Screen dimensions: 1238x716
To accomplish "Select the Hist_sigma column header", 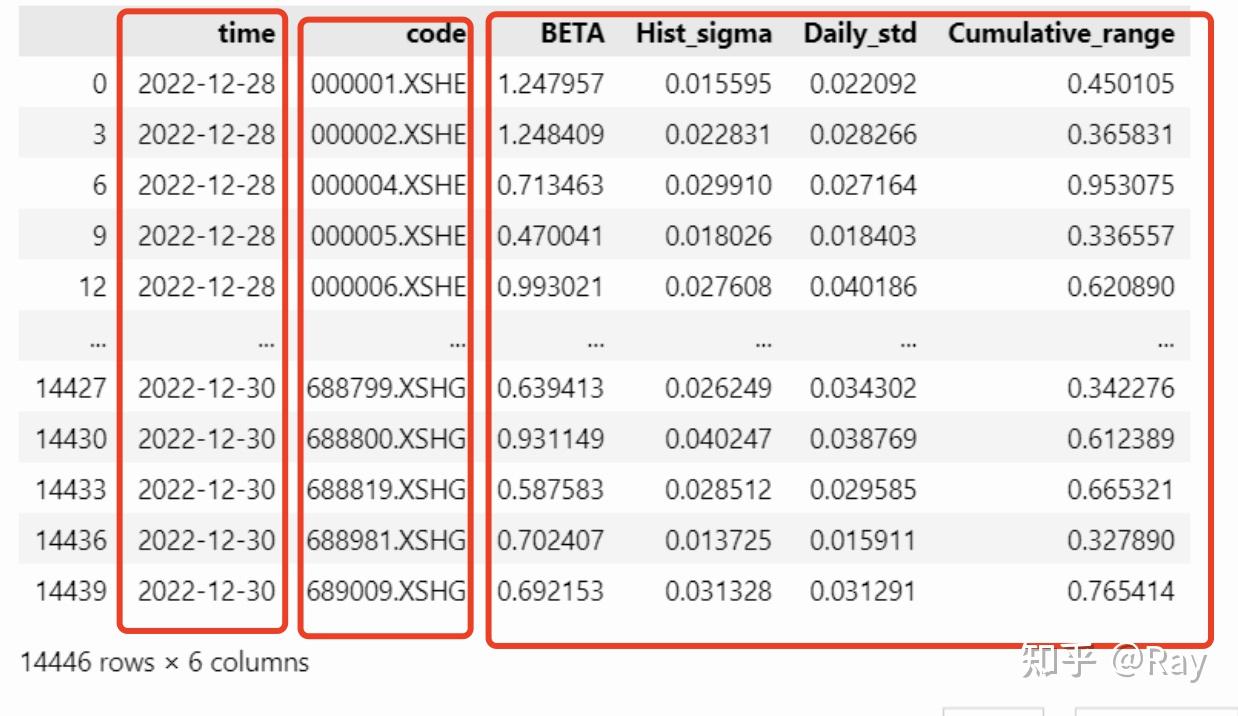I will pos(704,33).
